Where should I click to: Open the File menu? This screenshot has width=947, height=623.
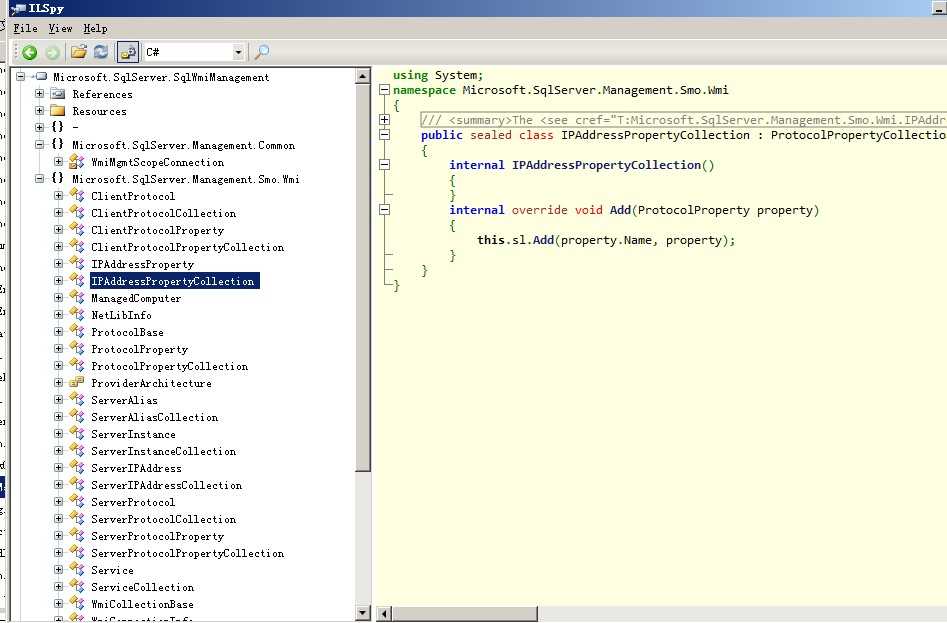tap(25, 28)
